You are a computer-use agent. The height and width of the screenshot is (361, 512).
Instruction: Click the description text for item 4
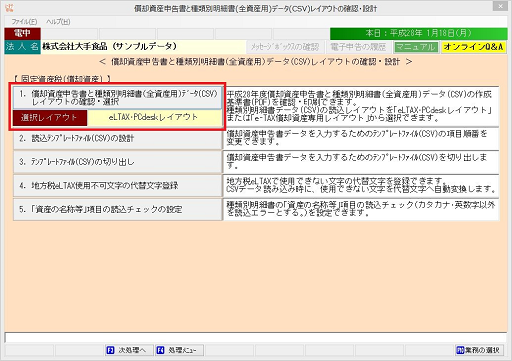coord(361,185)
